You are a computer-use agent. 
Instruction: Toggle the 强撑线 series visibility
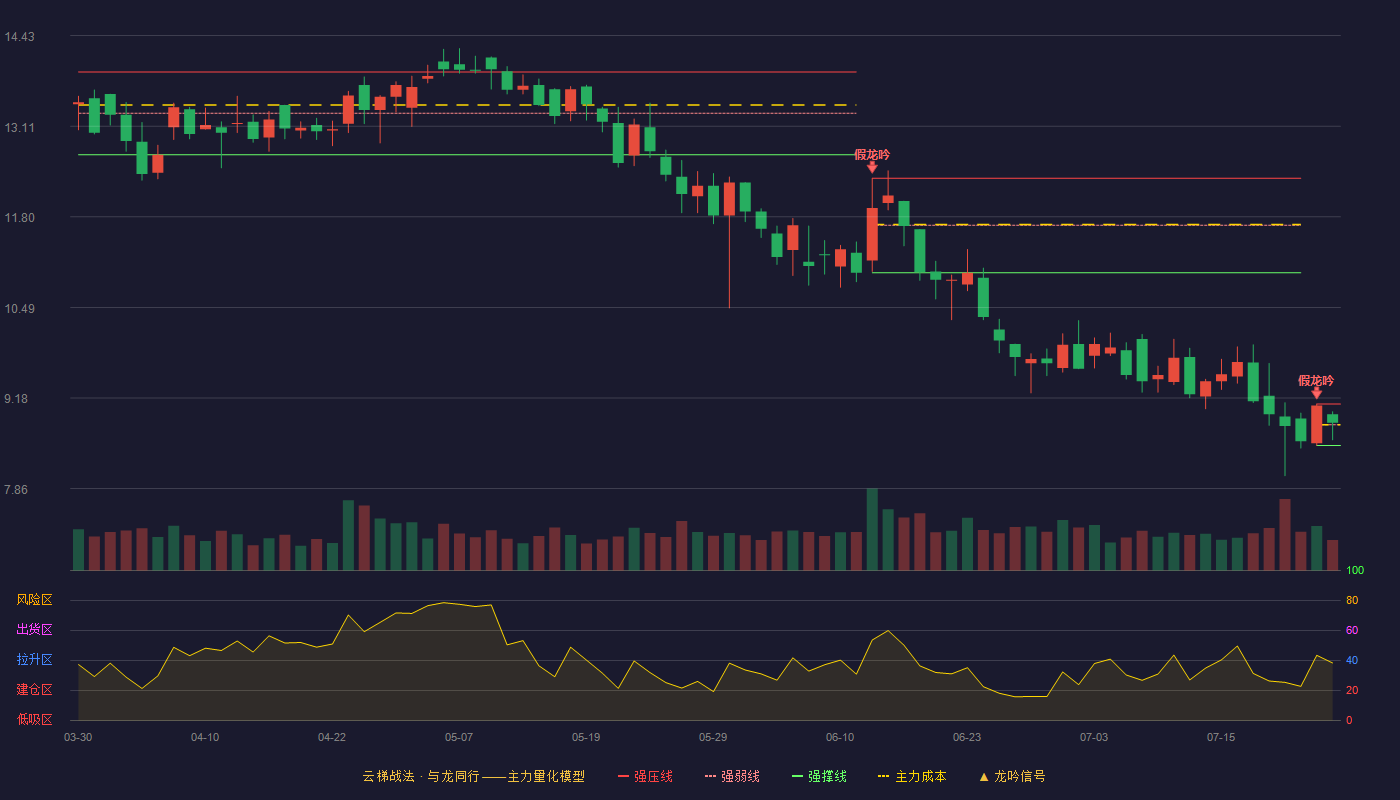click(819, 776)
